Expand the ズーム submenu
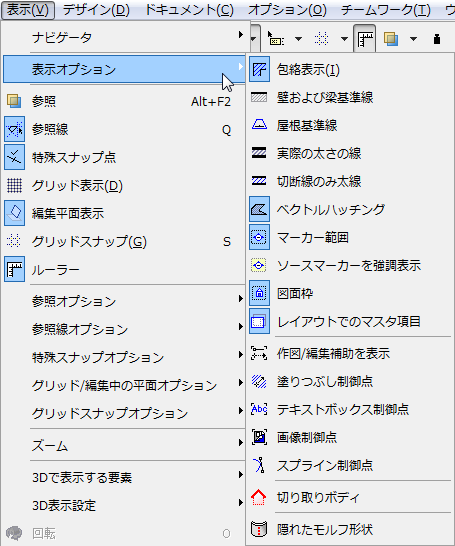Image resolution: width=455 pixels, height=546 pixels. click(x=125, y=445)
